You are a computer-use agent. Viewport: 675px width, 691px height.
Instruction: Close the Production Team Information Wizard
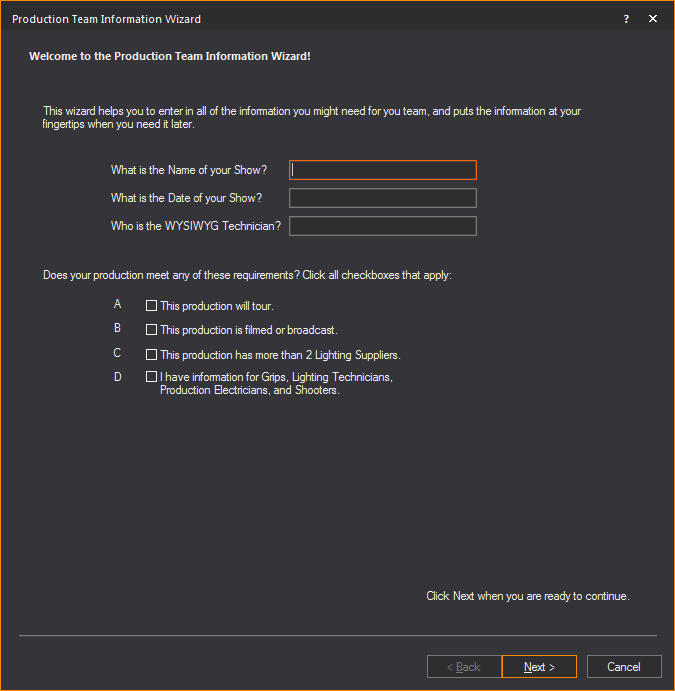[x=653, y=19]
